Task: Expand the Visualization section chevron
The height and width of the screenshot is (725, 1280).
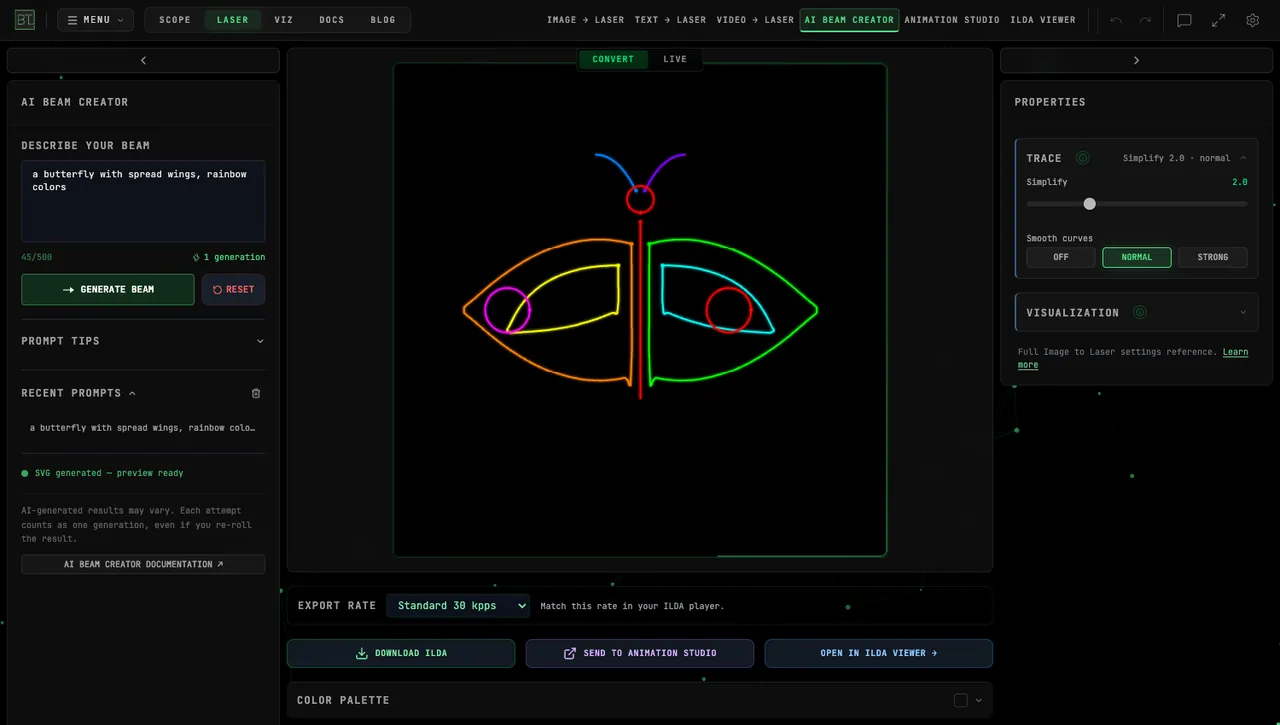Action: tap(1243, 312)
